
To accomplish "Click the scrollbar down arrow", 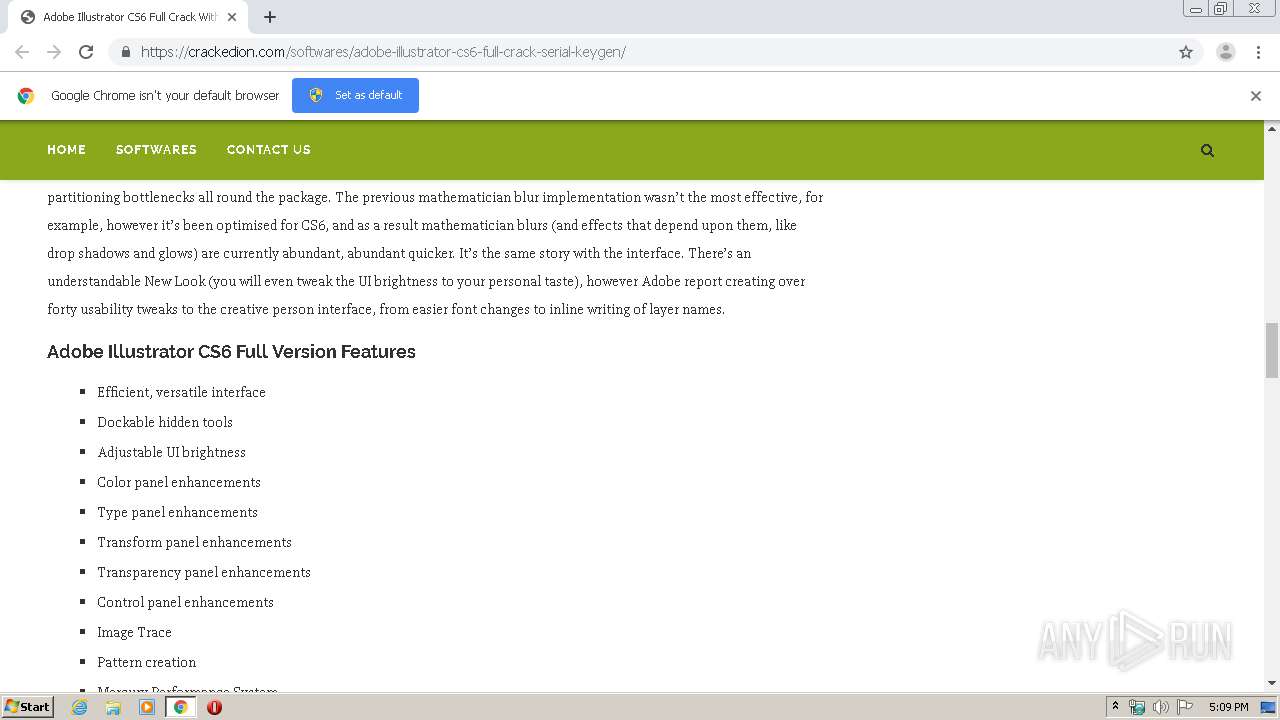I will [1272, 683].
